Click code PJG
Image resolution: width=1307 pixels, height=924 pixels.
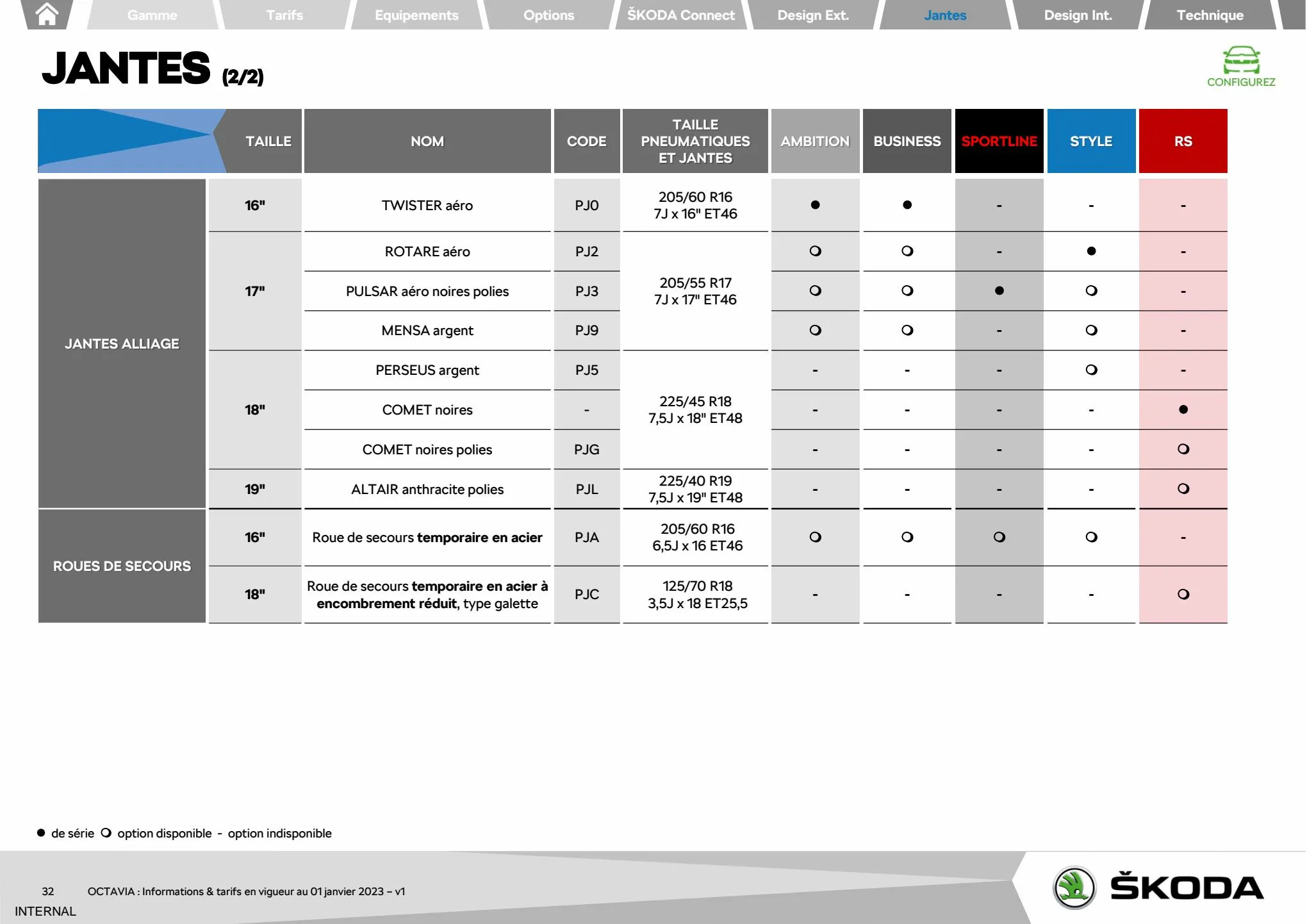pyautogui.click(x=587, y=450)
